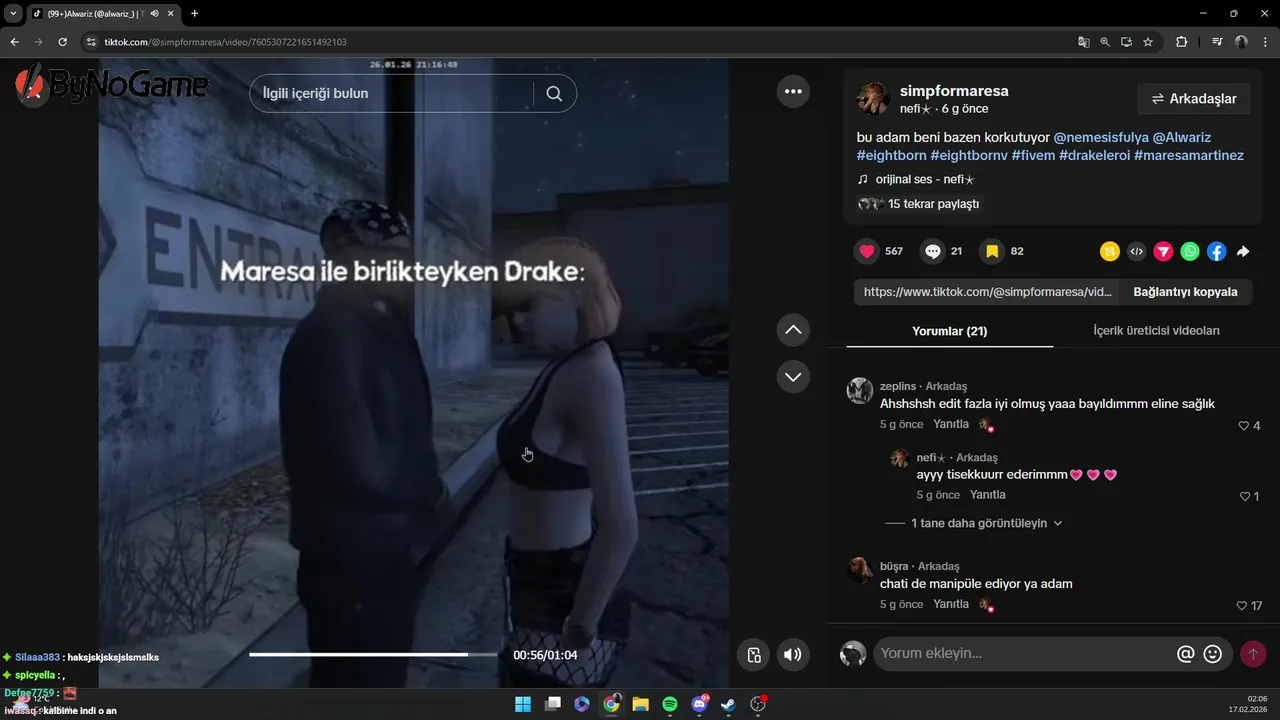1280x720 pixels.
Task: Open a new Chrome tab
Action: [x=194, y=13]
